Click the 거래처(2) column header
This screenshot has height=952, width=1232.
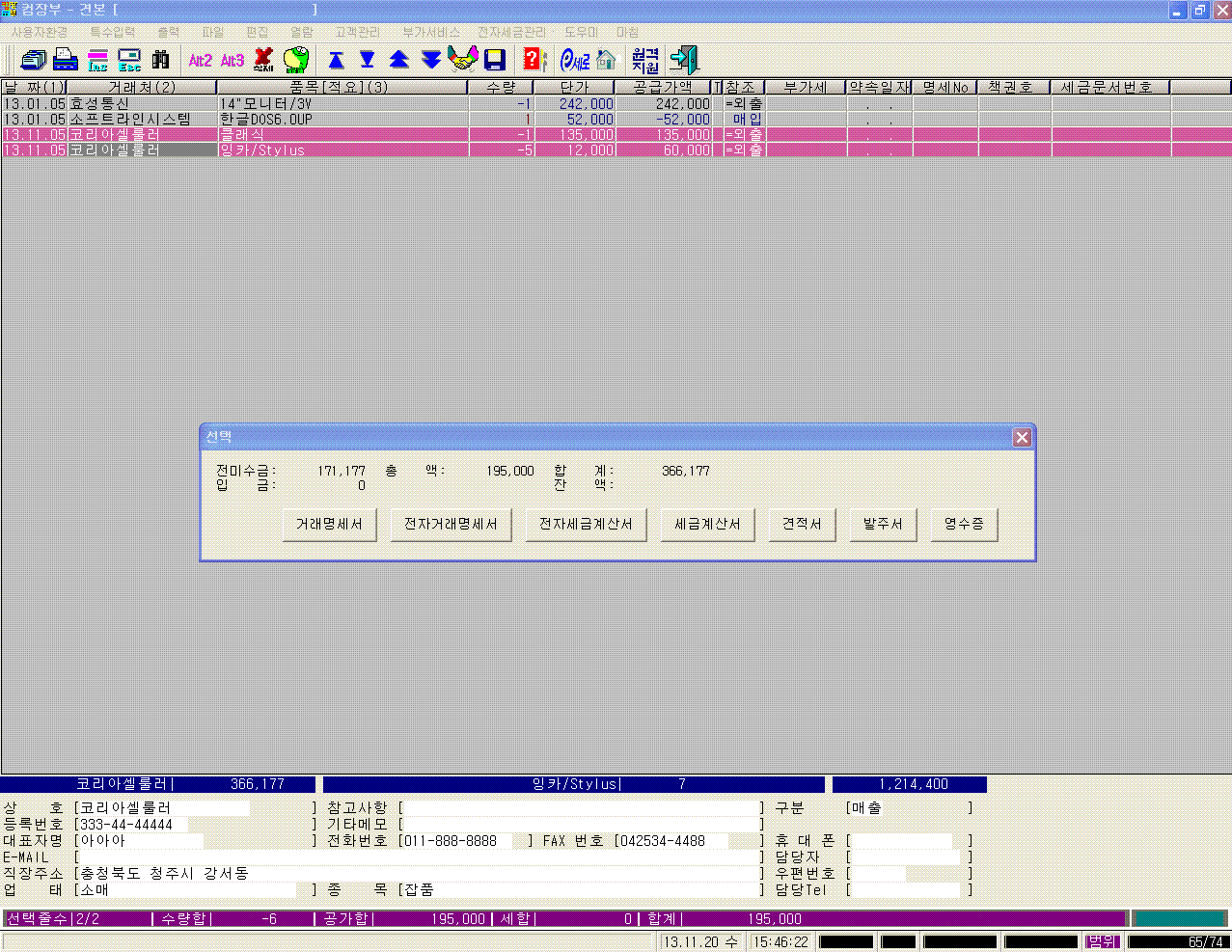(142, 87)
